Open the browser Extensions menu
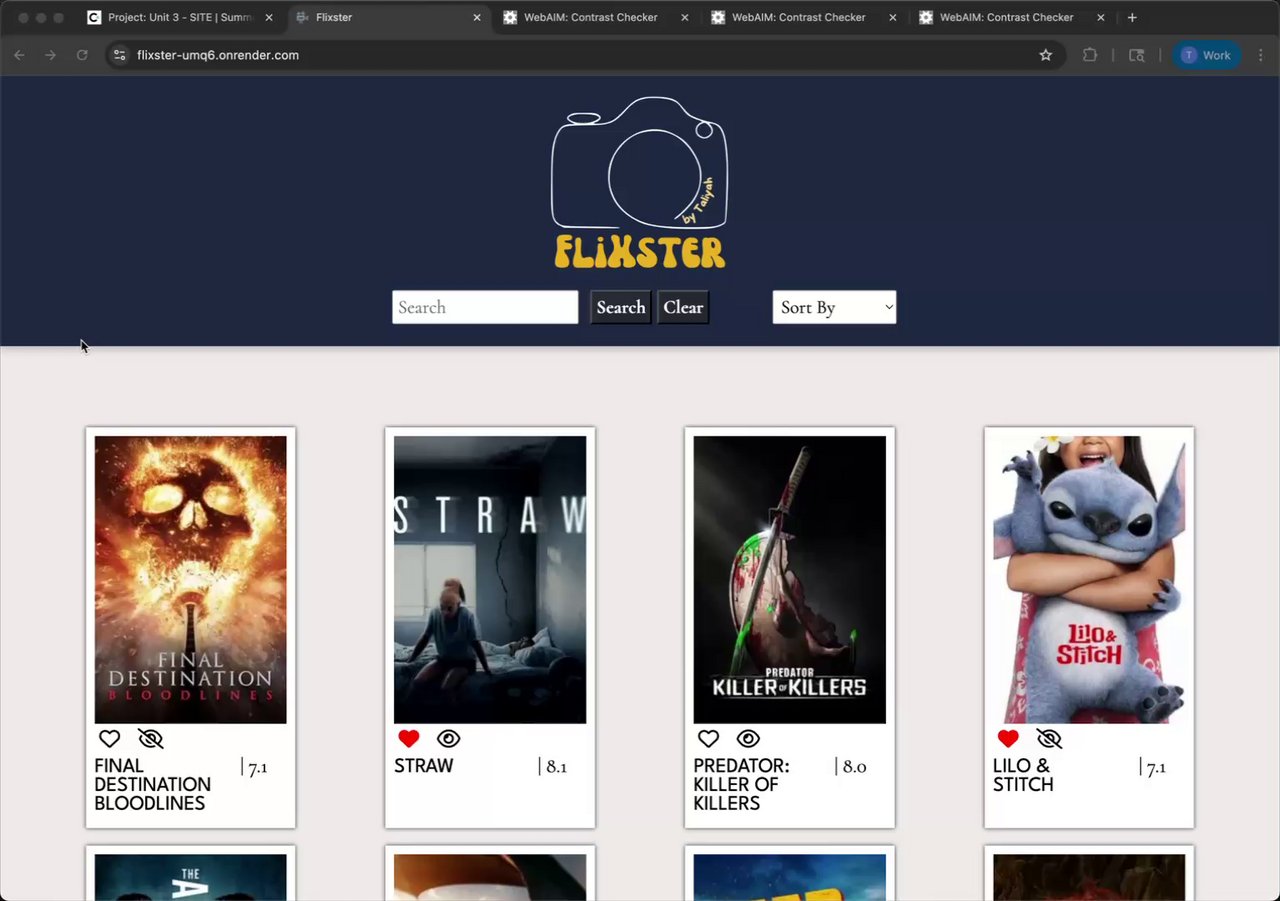The width and height of the screenshot is (1280, 901). pos(1090,55)
